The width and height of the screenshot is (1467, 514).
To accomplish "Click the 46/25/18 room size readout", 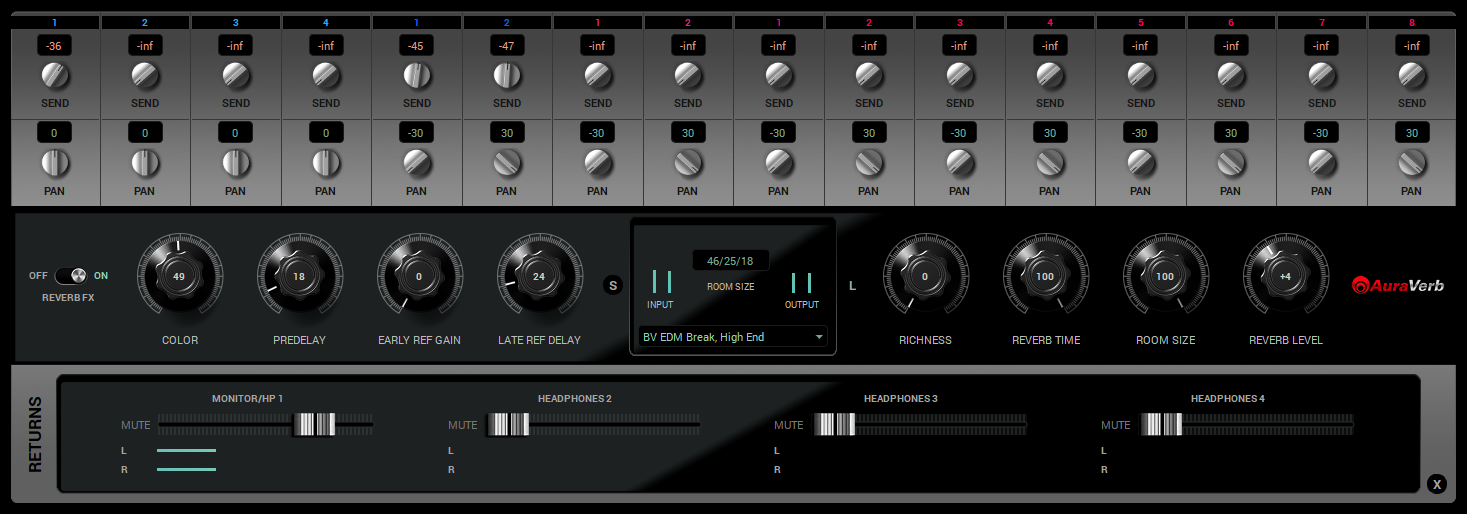I will [x=731, y=261].
